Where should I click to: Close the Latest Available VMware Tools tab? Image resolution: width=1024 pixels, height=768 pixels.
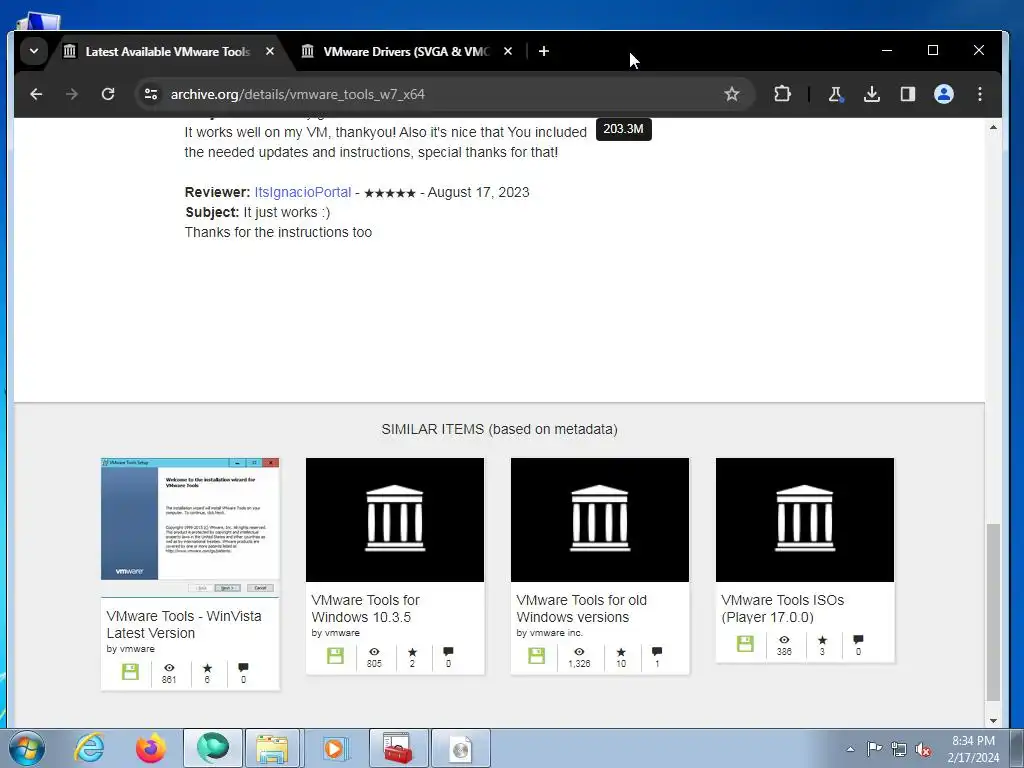click(x=270, y=51)
